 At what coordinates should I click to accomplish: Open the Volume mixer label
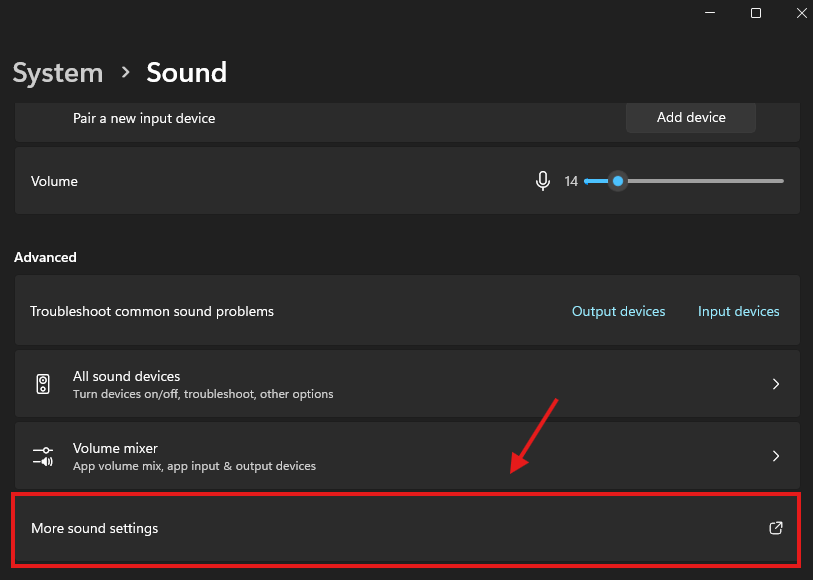[x=116, y=449]
